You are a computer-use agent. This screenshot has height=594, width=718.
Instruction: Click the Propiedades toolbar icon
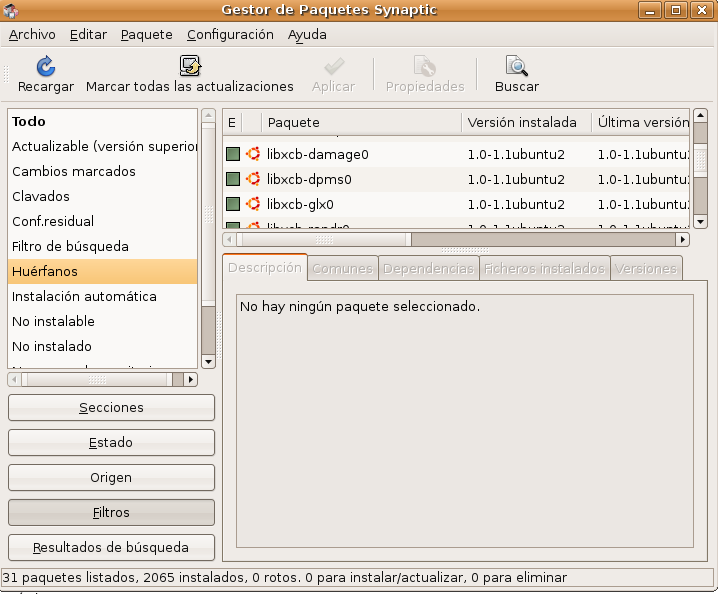pyautogui.click(x=425, y=66)
